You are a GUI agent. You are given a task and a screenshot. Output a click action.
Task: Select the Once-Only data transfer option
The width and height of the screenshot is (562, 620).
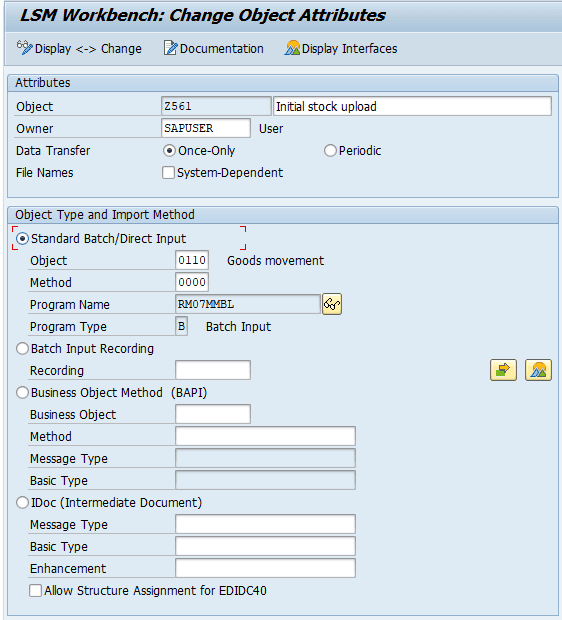pos(169,151)
